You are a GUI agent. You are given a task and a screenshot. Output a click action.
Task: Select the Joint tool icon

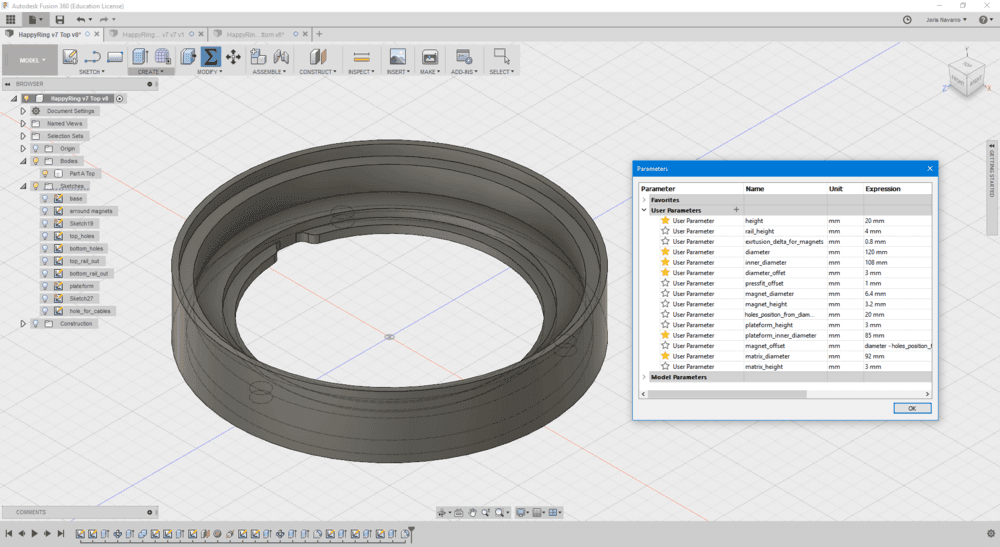point(281,57)
